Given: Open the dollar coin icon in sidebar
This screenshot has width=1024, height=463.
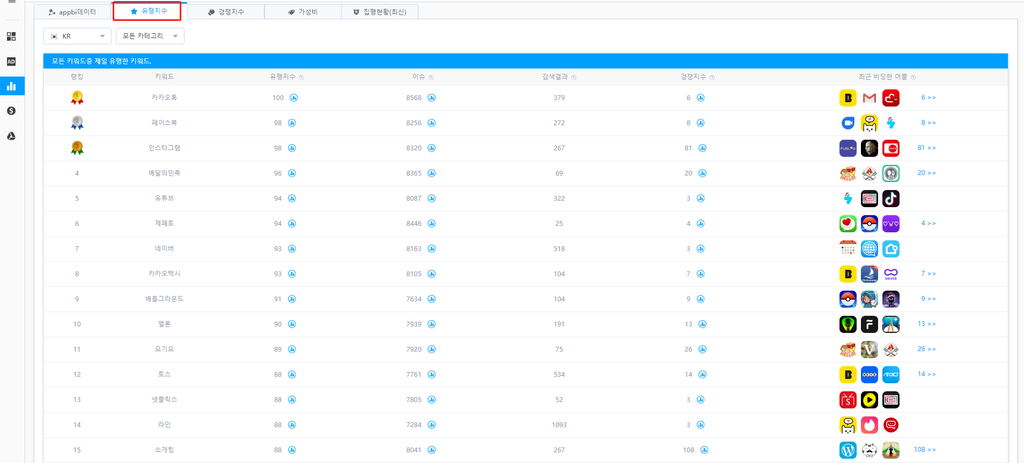Looking at the screenshot, I should pyautogui.click(x=11, y=111).
